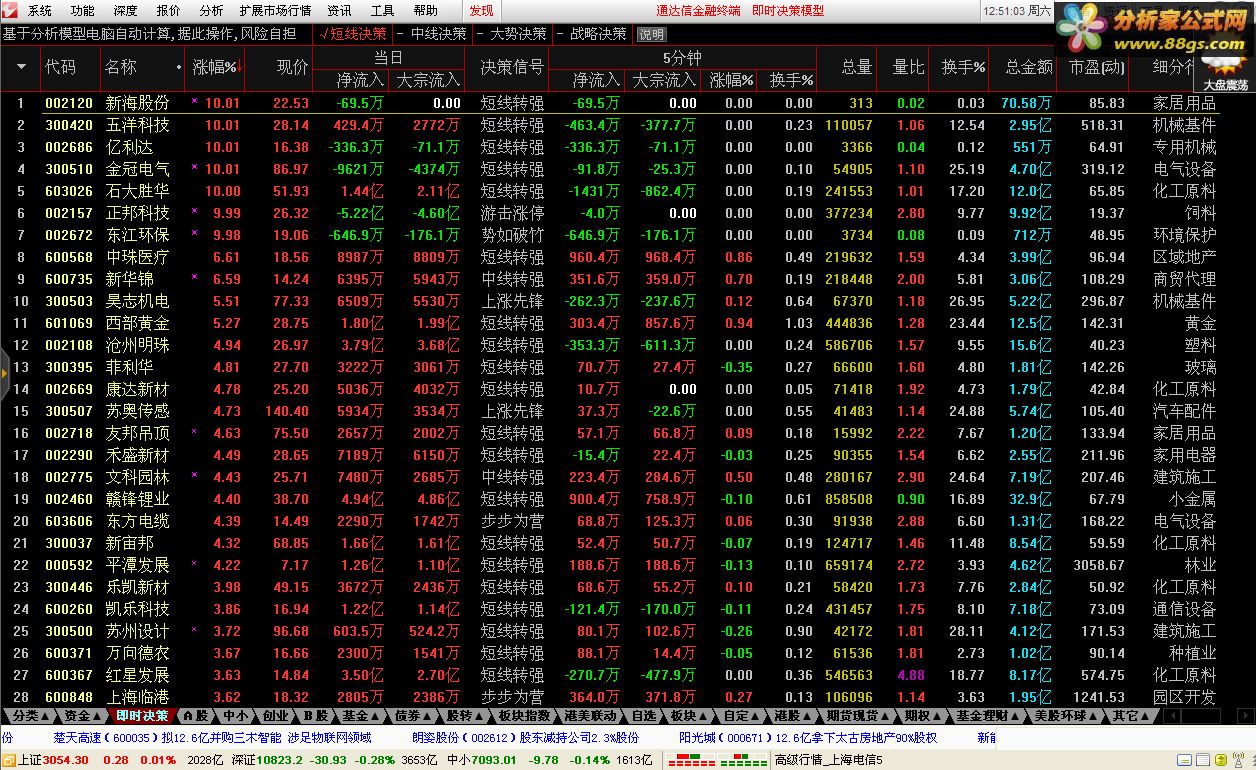Click 高级行情_上海电信5 server status
The height and width of the screenshot is (770, 1256).
click(x=829, y=760)
